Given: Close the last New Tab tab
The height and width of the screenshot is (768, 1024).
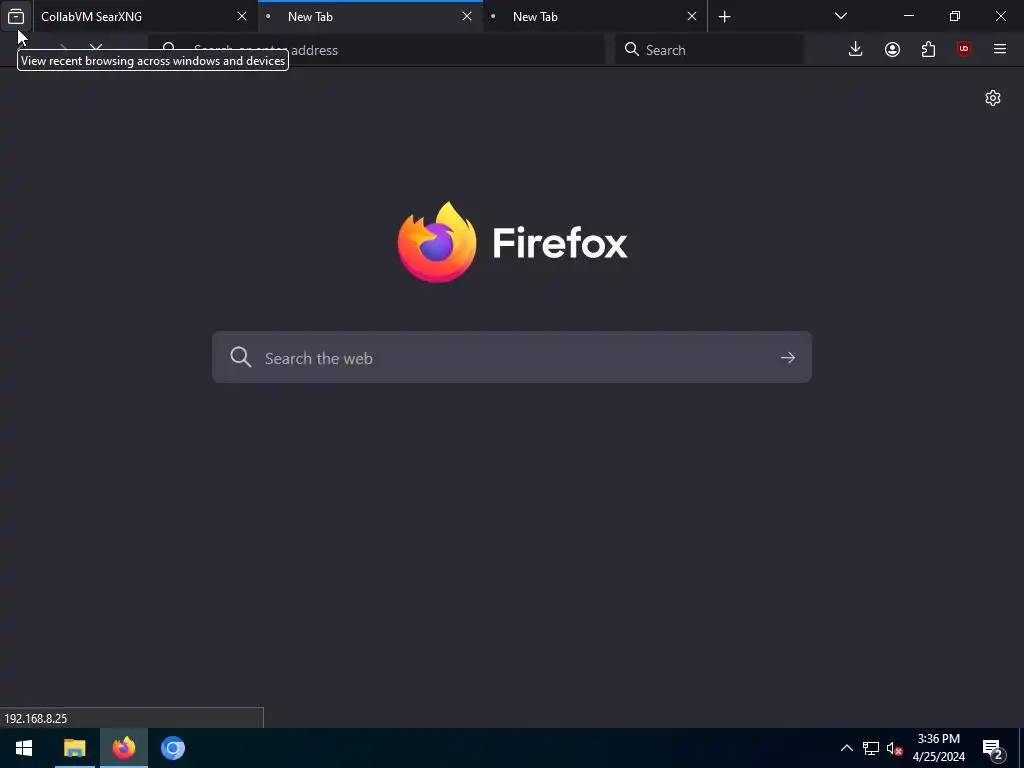Looking at the screenshot, I should (692, 16).
